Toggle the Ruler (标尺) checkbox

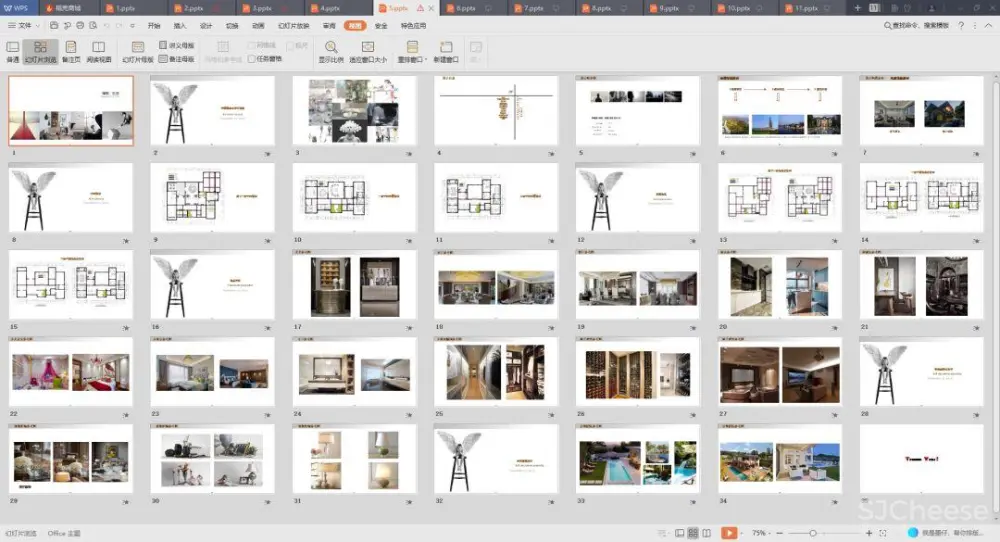tap(289, 46)
